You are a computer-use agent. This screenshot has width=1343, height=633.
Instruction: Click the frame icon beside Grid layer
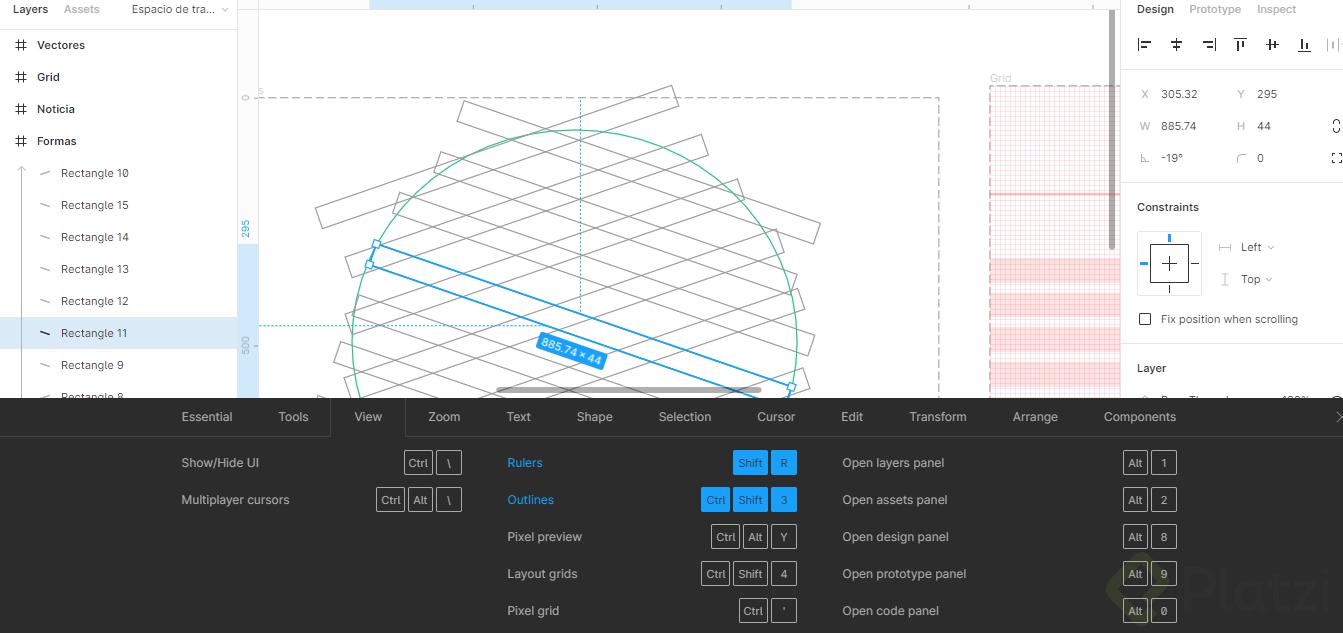20,77
